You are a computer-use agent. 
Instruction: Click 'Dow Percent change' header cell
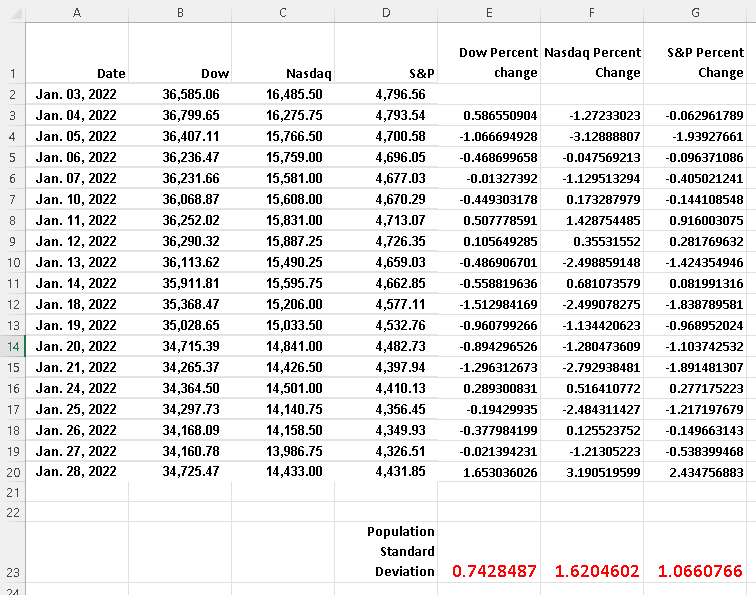(489, 53)
